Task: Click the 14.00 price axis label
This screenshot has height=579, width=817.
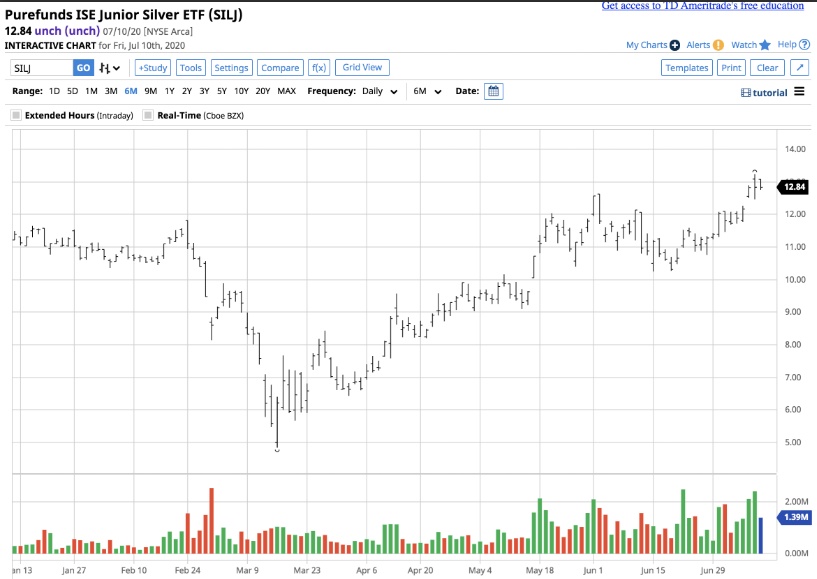Action: click(x=795, y=149)
